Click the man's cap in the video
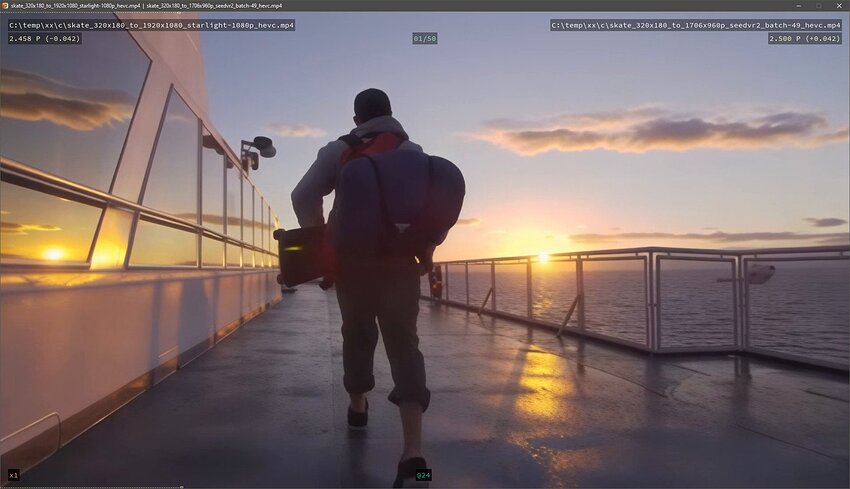 (x=372, y=102)
